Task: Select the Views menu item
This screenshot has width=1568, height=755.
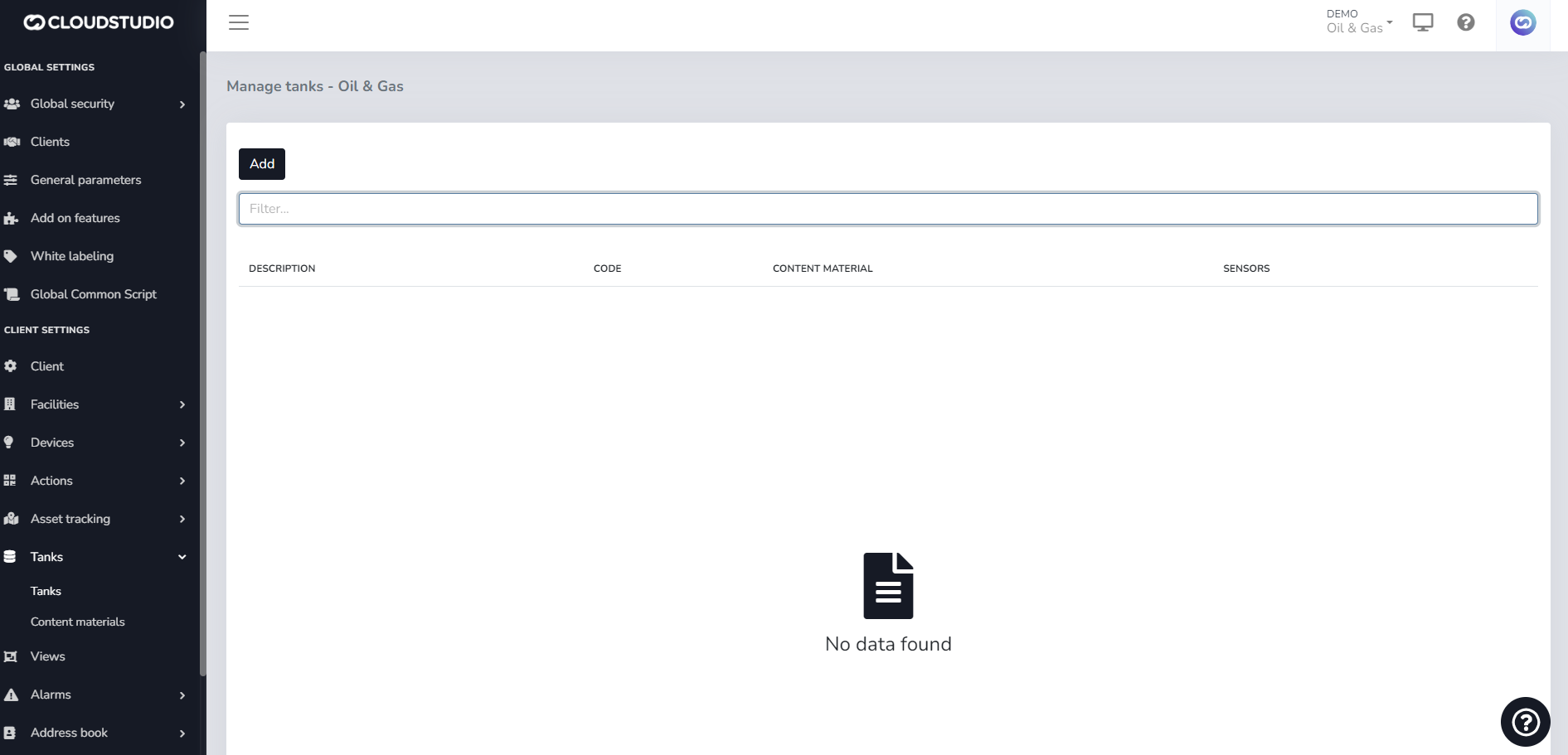Action: [x=47, y=656]
